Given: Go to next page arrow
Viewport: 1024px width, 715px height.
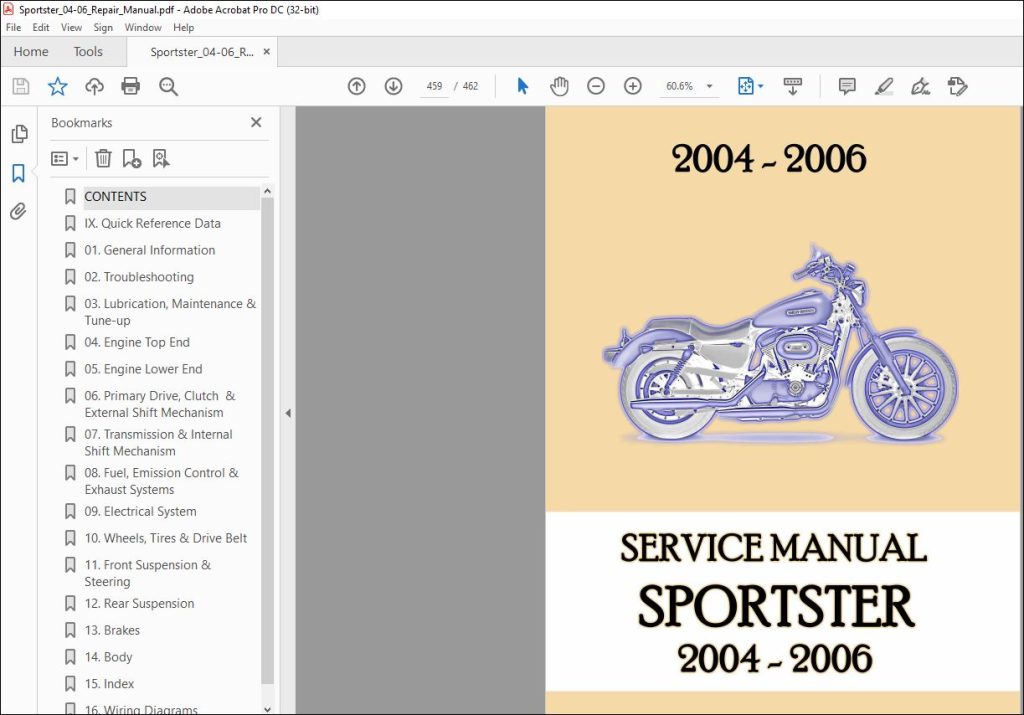Looking at the screenshot, I should [x=393, y=86].
